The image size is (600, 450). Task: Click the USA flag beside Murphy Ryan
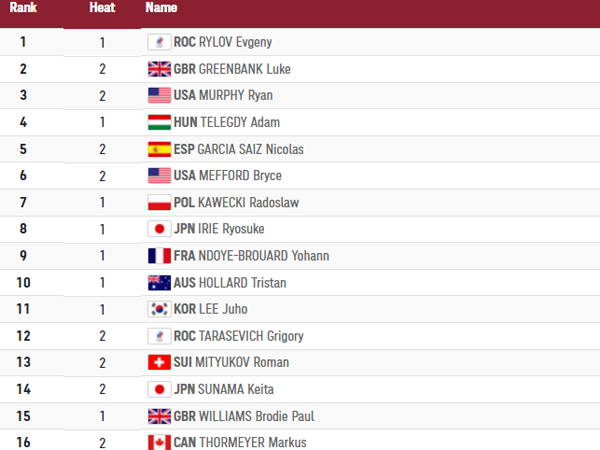[x=159, y=96]
